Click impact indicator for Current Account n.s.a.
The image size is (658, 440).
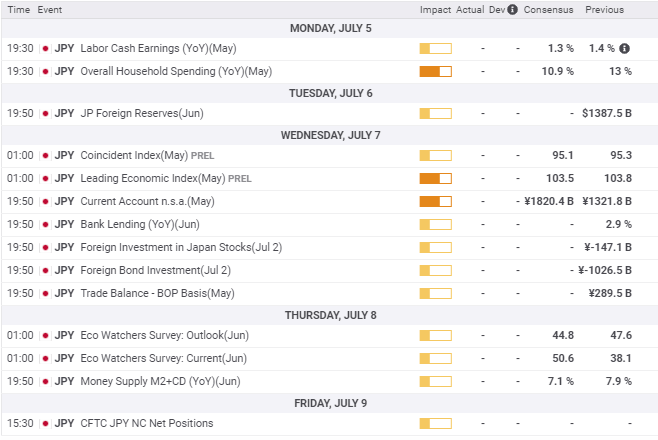(435, 201)
